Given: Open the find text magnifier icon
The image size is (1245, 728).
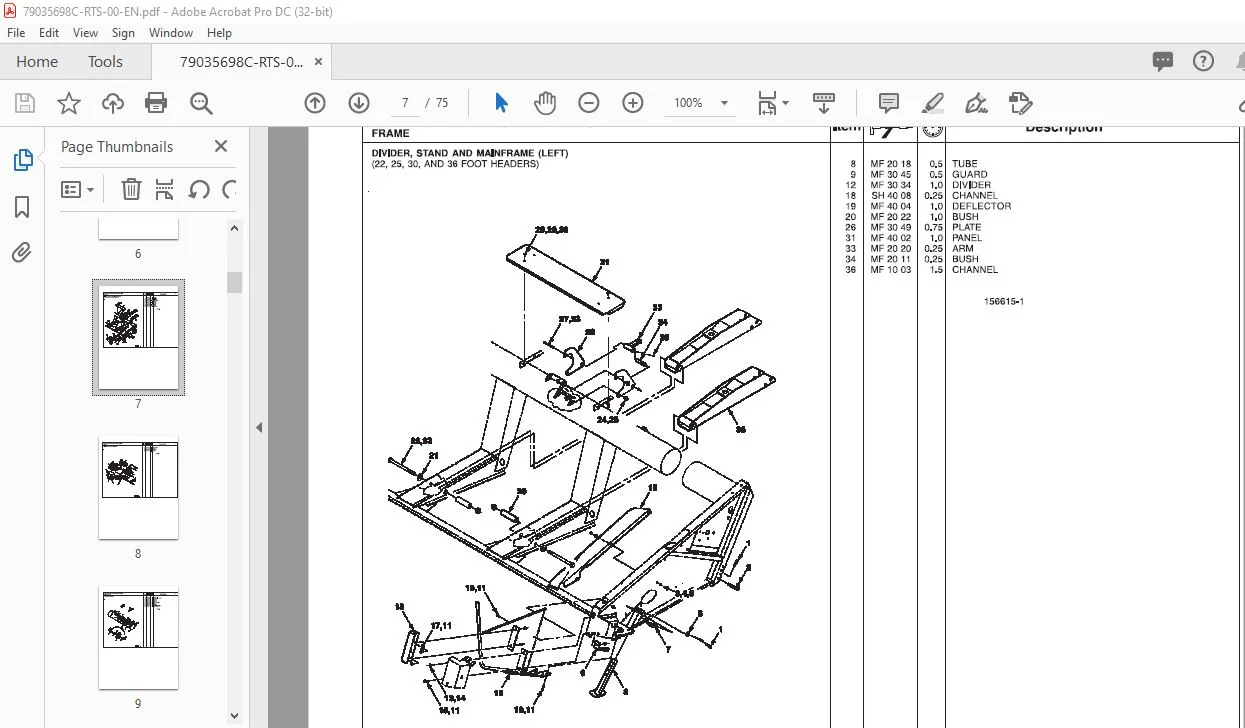Looking at the screenshot, I should point(201,103).
